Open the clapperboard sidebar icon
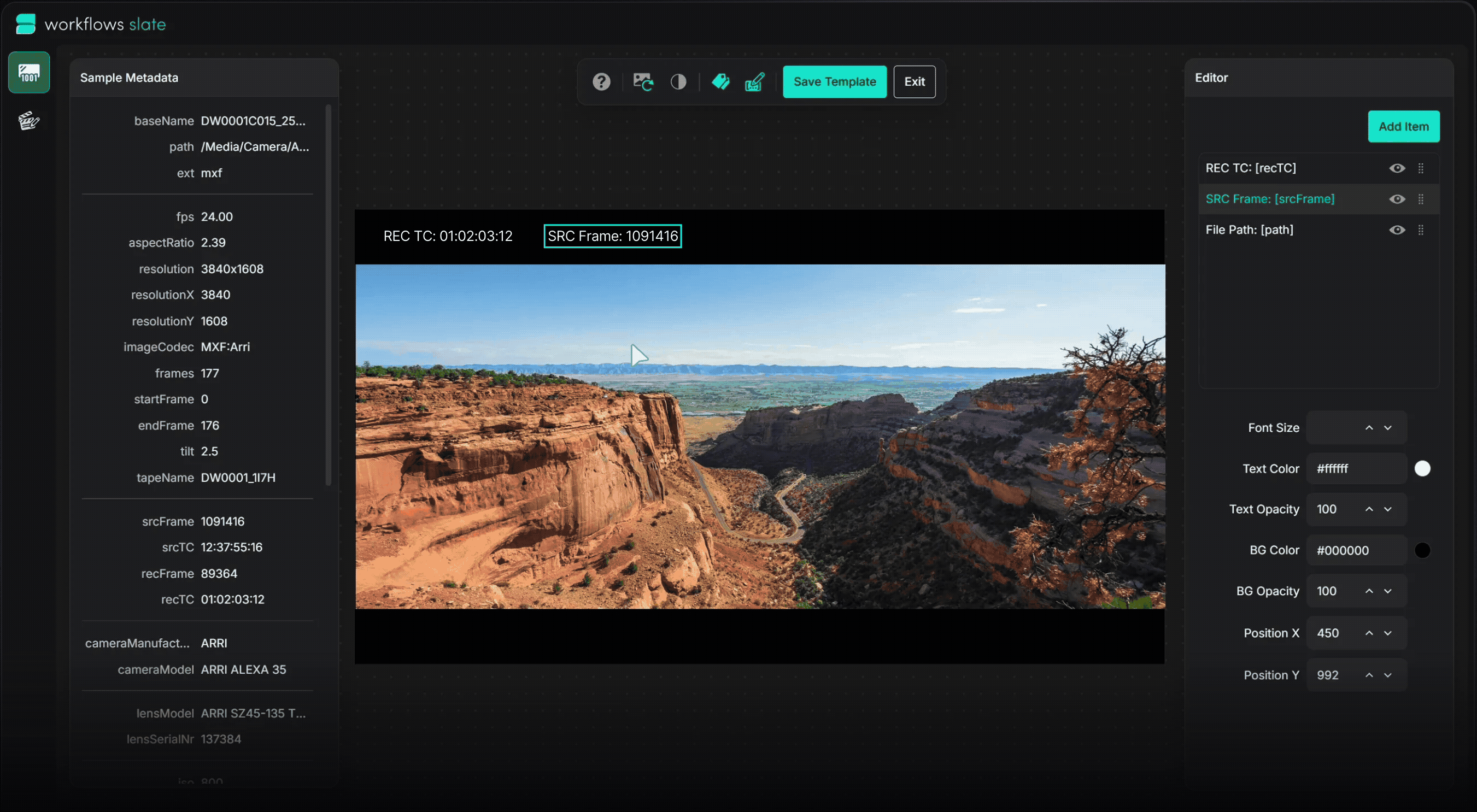 [28, 120]
